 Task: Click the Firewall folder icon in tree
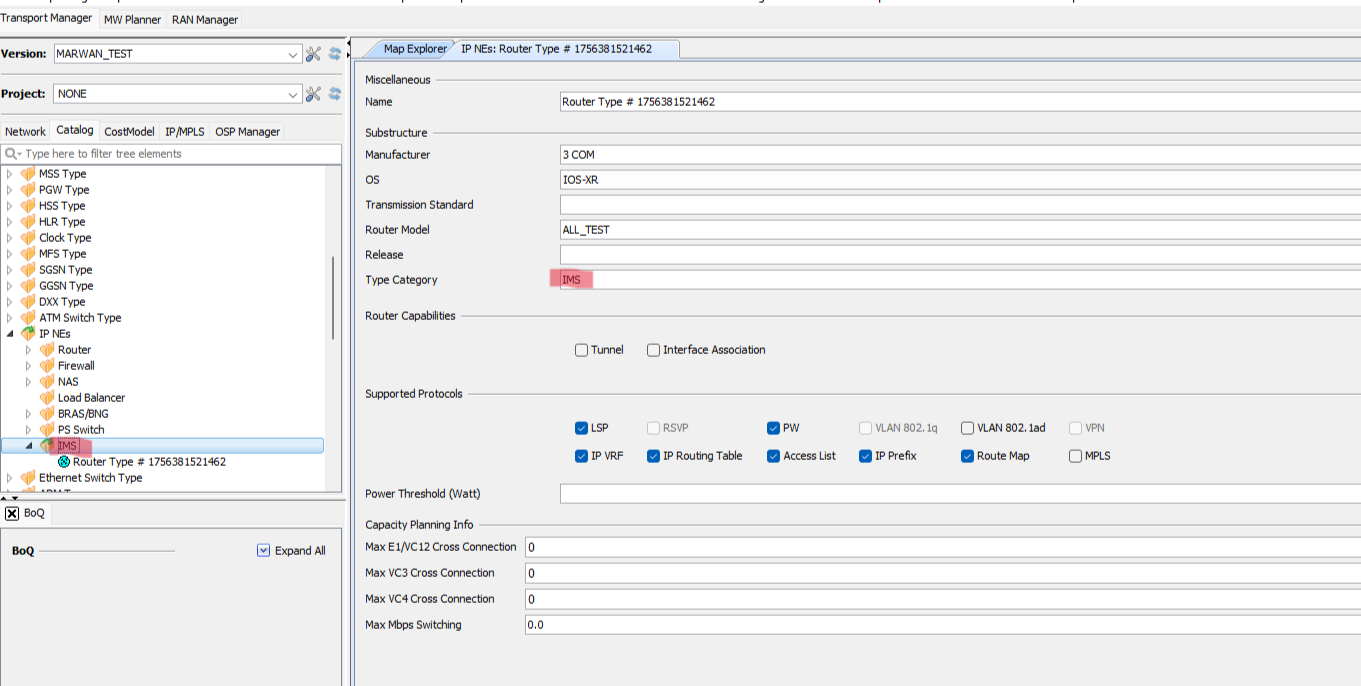47,366
